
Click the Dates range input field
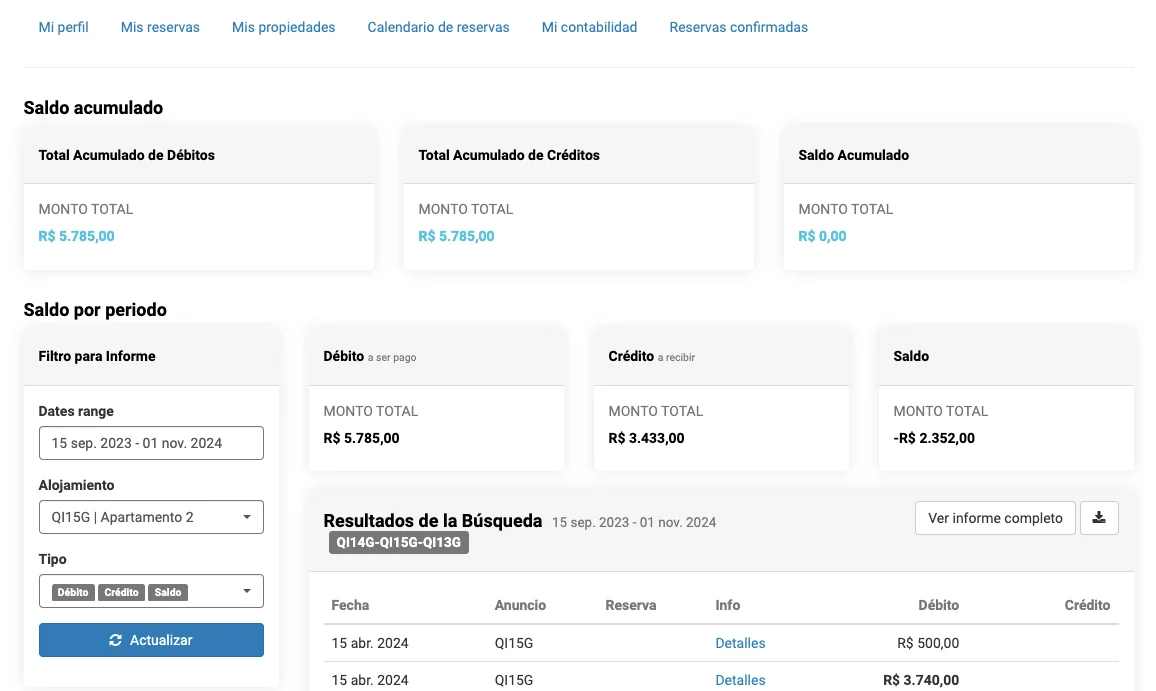pyautogui.click(x=151, y=443)
